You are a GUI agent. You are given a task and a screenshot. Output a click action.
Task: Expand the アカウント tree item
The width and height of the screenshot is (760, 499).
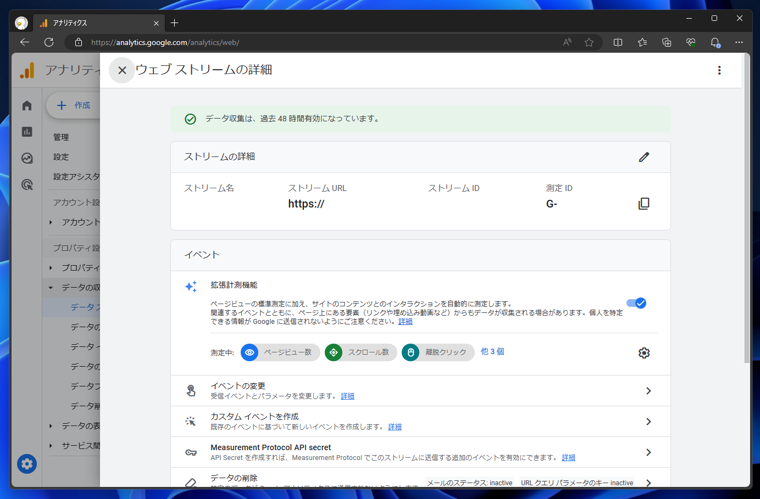50,222
